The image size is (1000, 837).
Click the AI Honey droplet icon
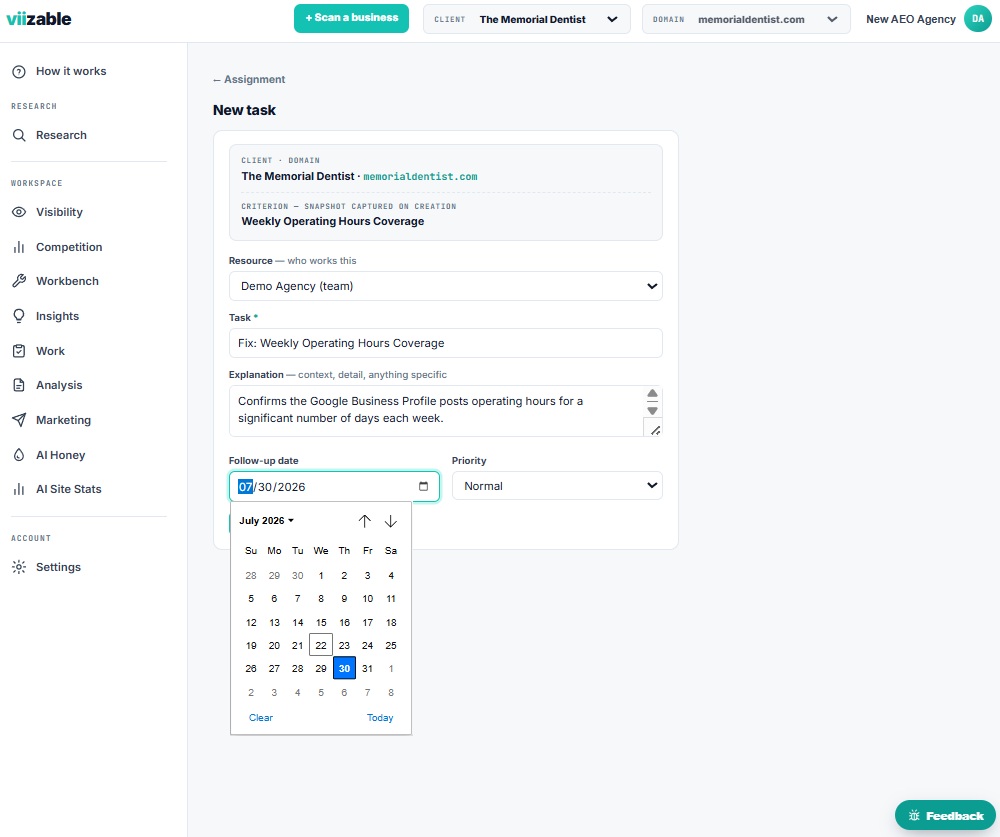(19, 455)
